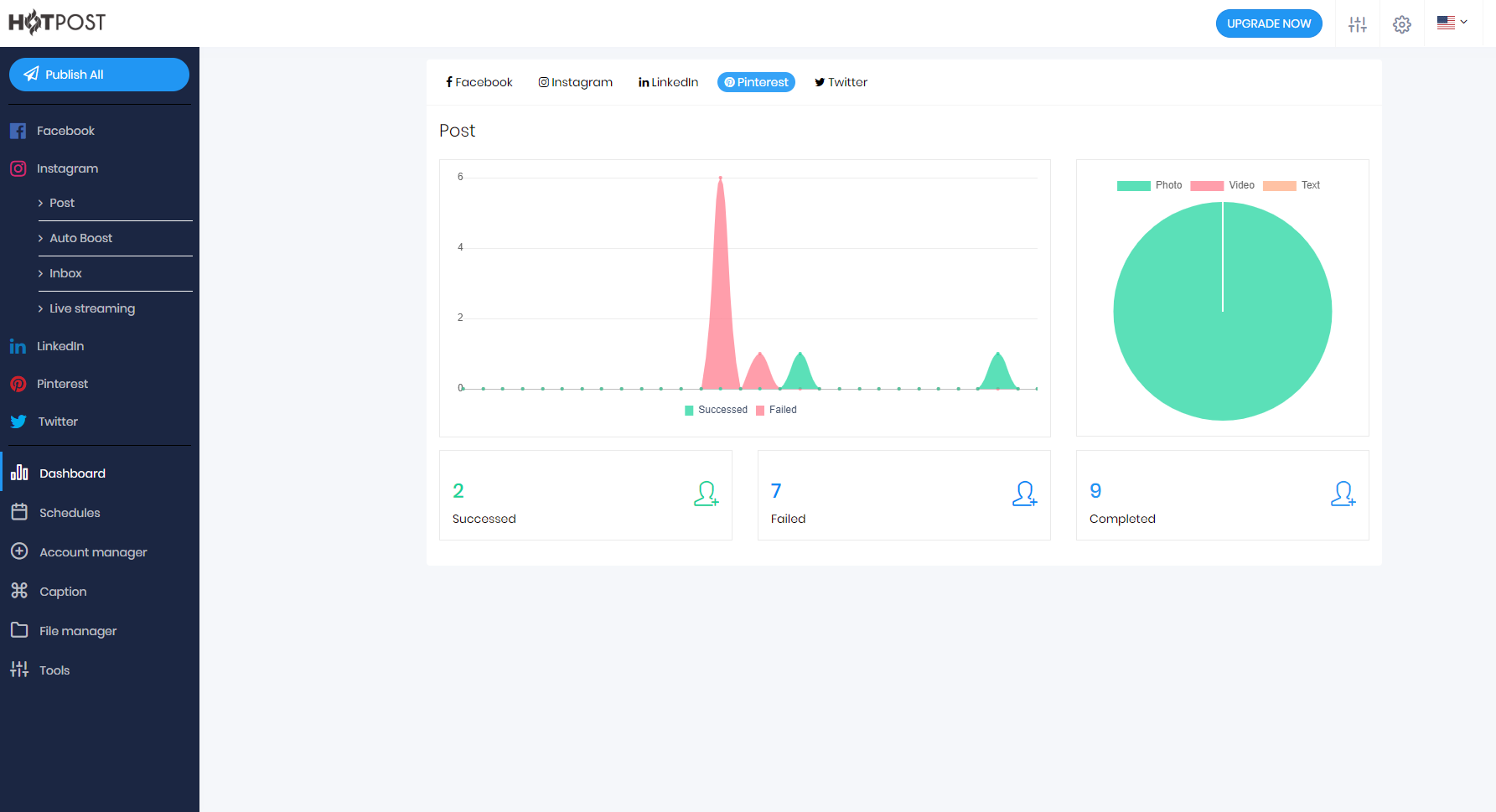This screenshot has width=1496, height=812.
Task: Click the Successed card count 2
Action: [458, 491]
